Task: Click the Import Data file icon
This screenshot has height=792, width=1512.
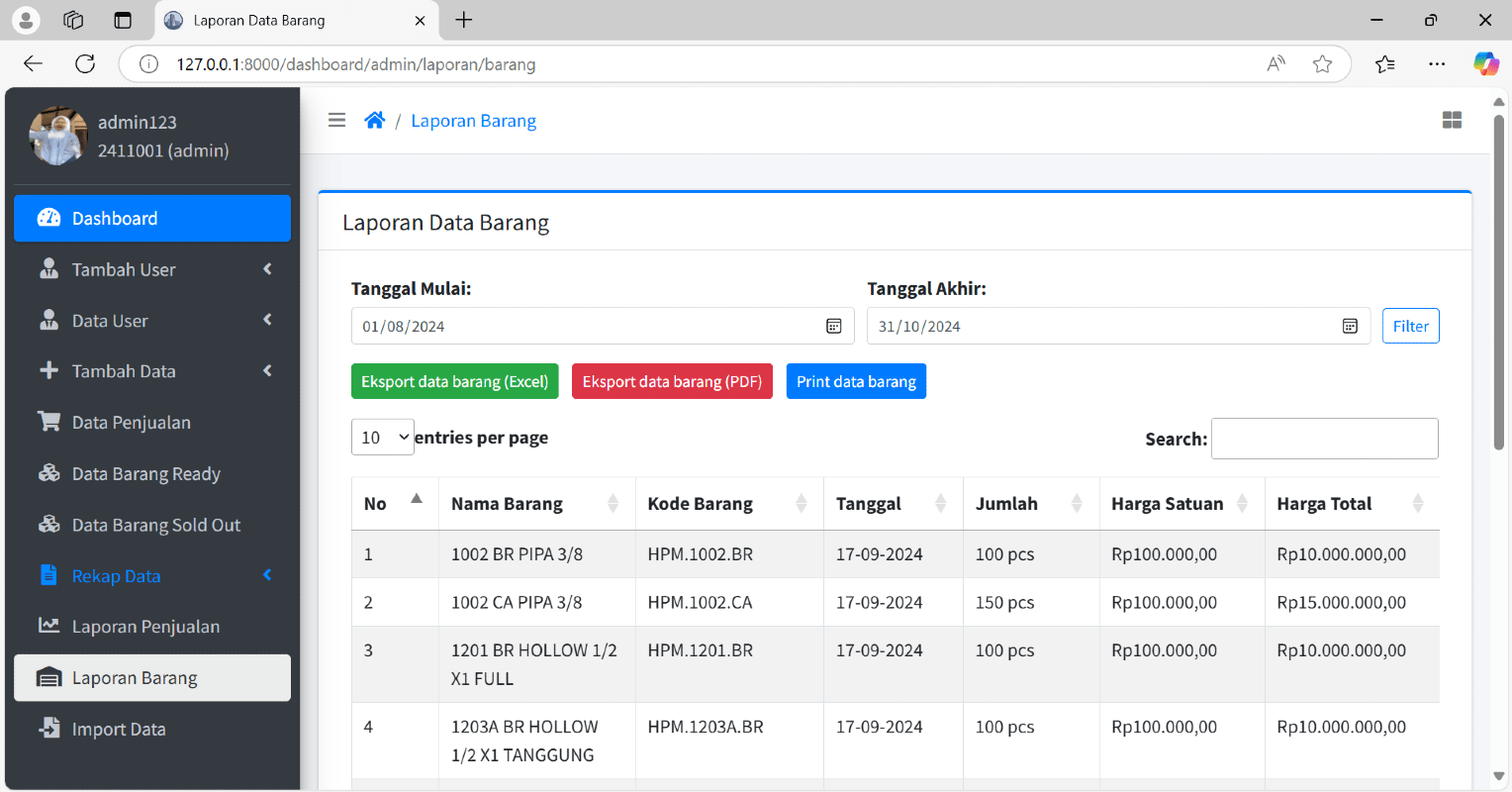Action: point(48,729)
